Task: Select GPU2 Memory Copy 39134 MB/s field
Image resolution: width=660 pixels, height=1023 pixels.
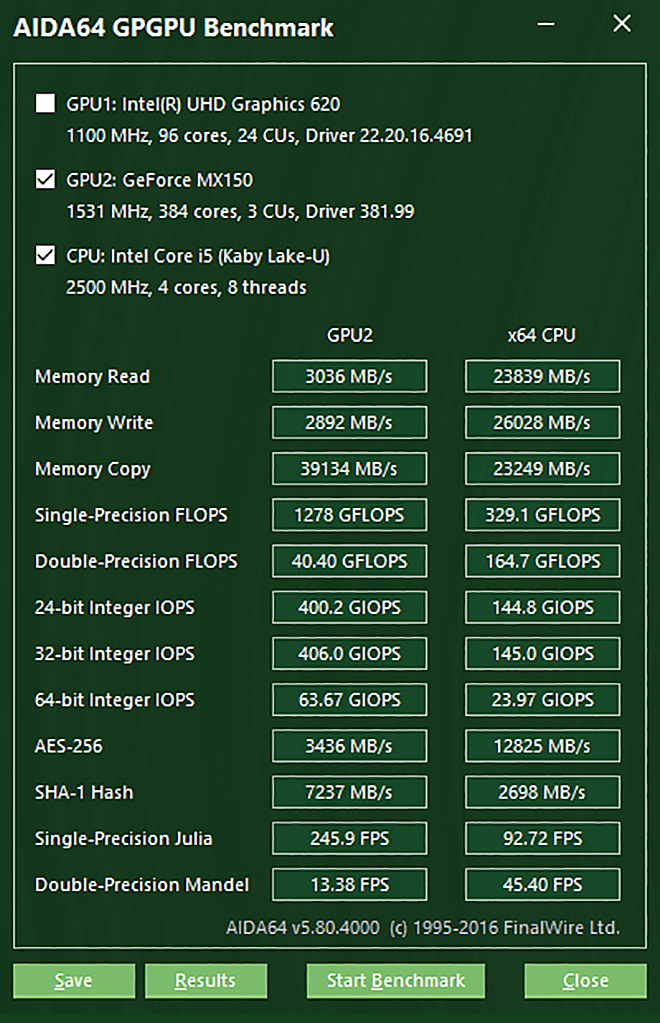Action: [350, 469]
